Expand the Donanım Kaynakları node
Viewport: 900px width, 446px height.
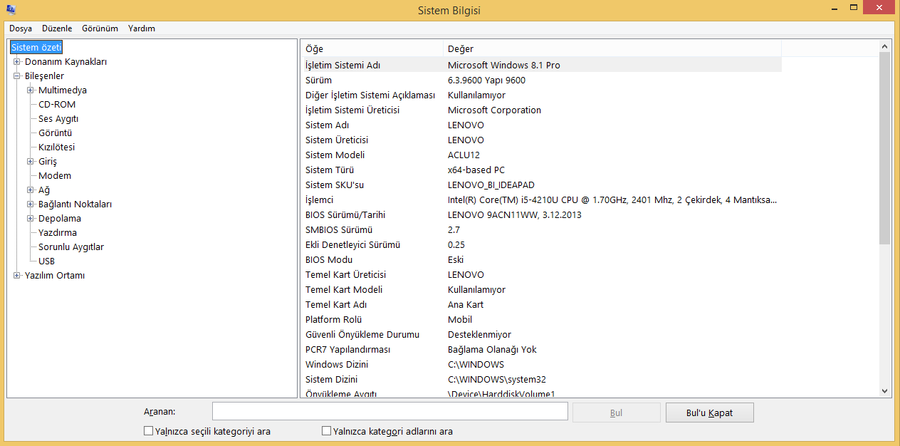click(17, 62)
